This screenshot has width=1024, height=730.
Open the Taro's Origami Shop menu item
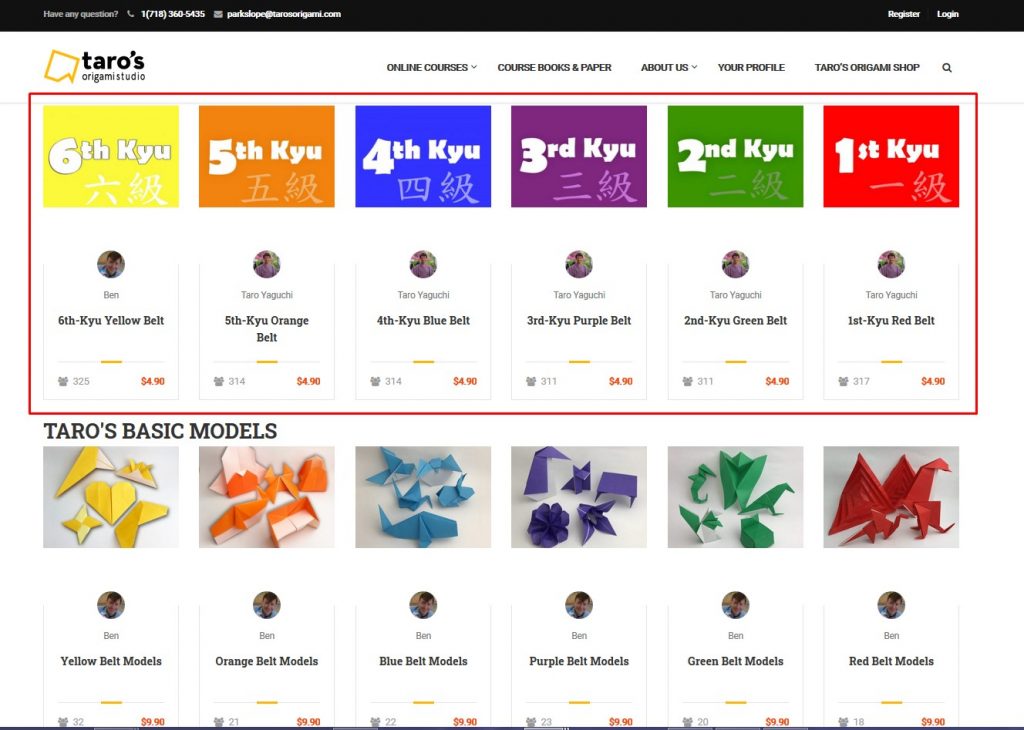[867, 67]
